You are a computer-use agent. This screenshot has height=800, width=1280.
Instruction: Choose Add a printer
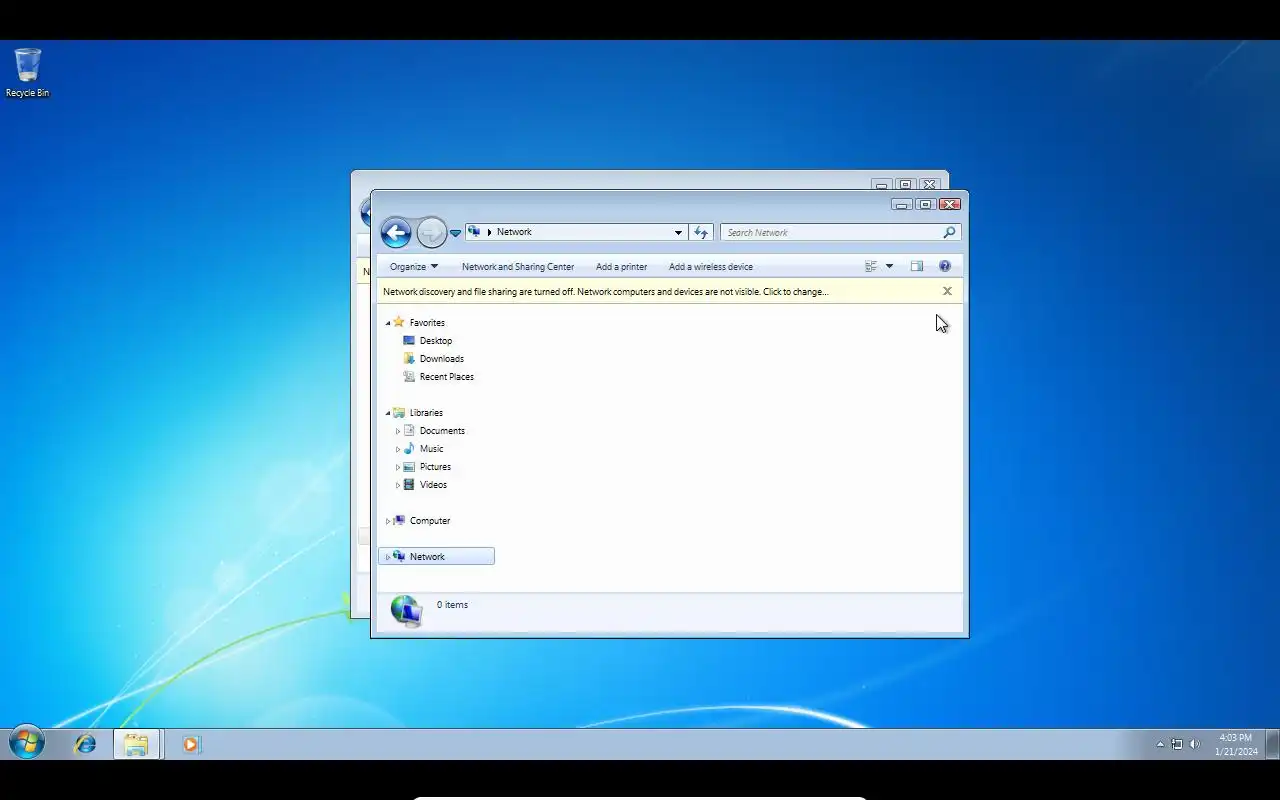point(621,267)
